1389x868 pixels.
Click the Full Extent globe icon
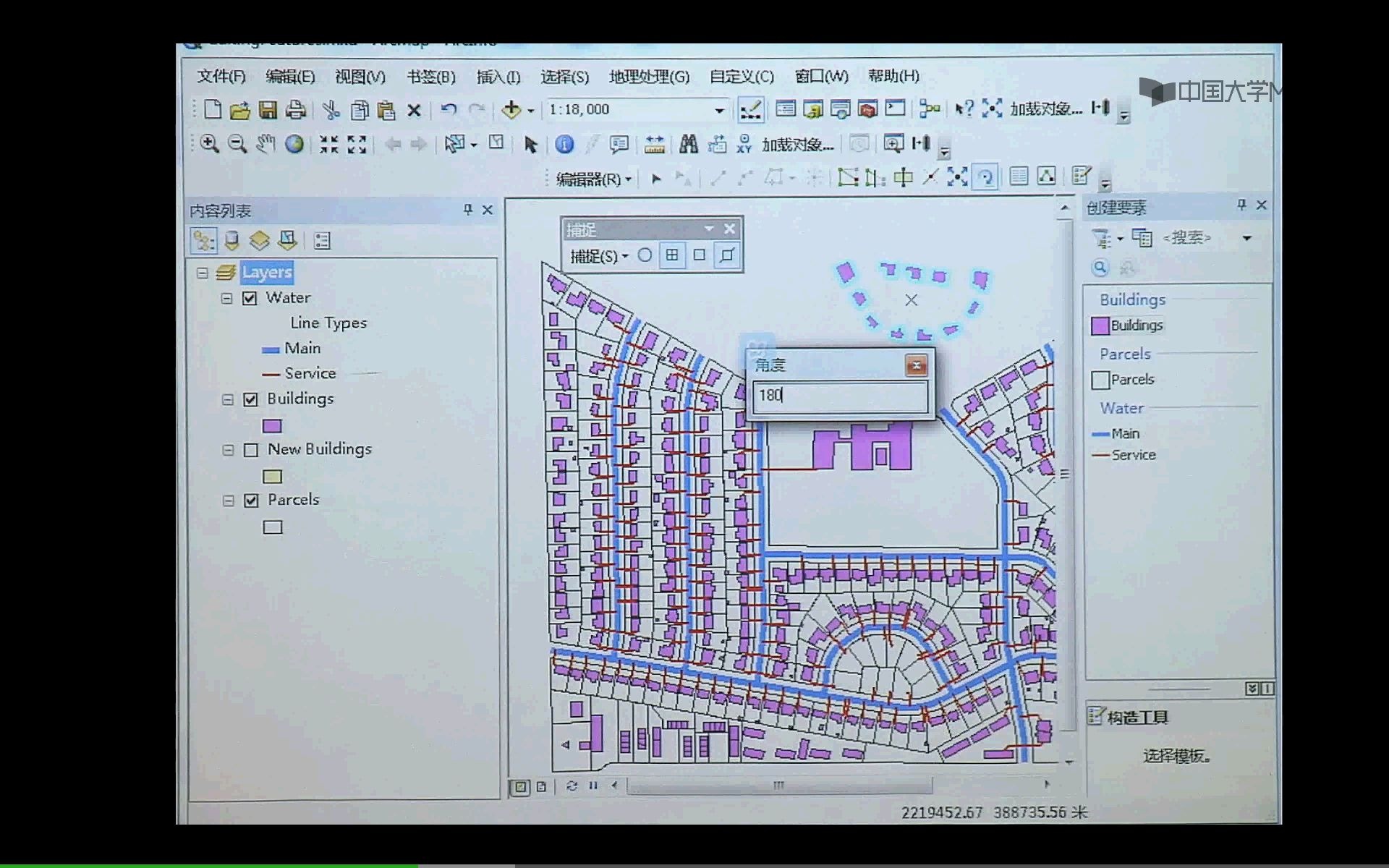(x=294, y=143)
